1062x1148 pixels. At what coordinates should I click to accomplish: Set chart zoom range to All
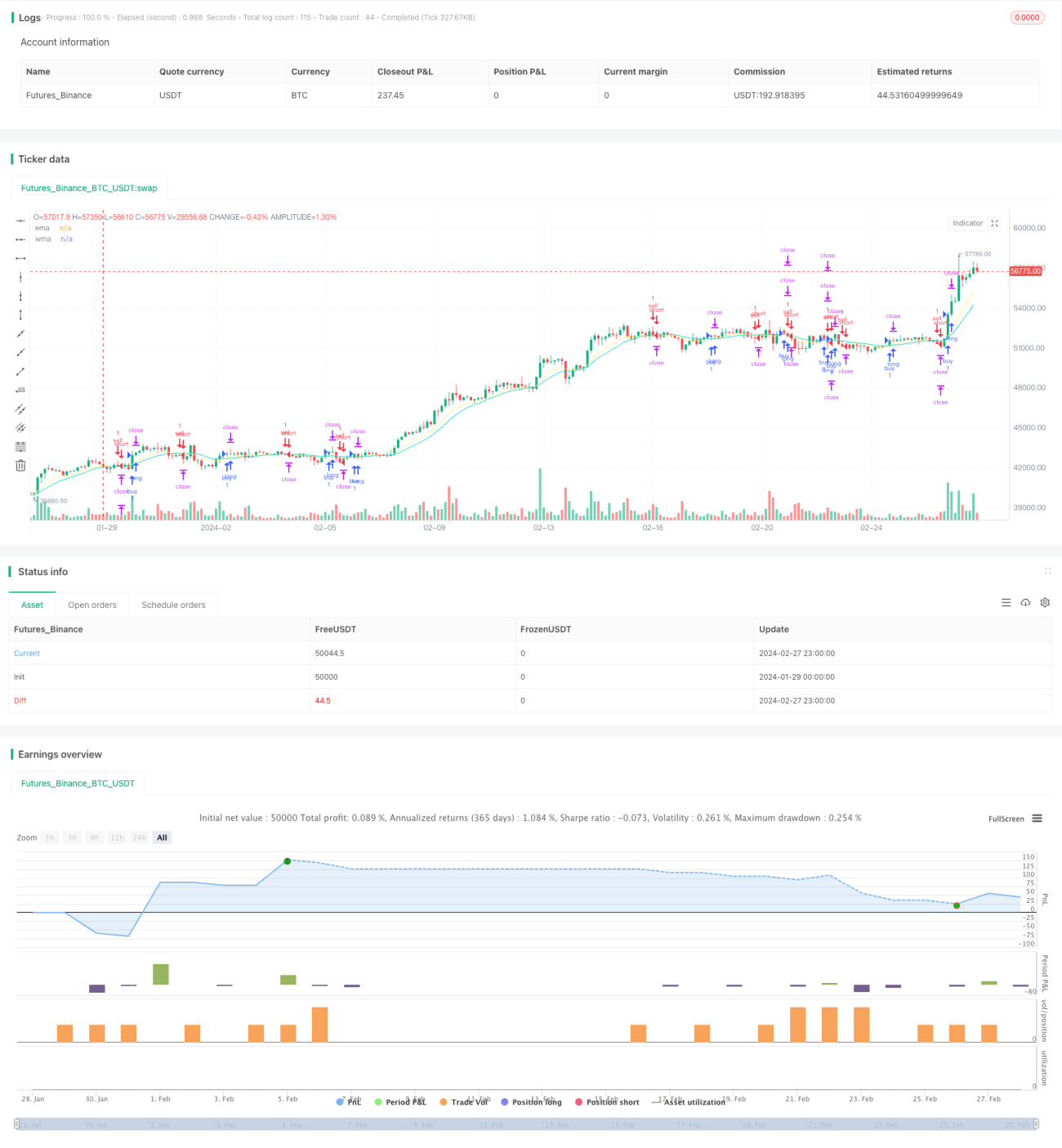pos(162,838)
